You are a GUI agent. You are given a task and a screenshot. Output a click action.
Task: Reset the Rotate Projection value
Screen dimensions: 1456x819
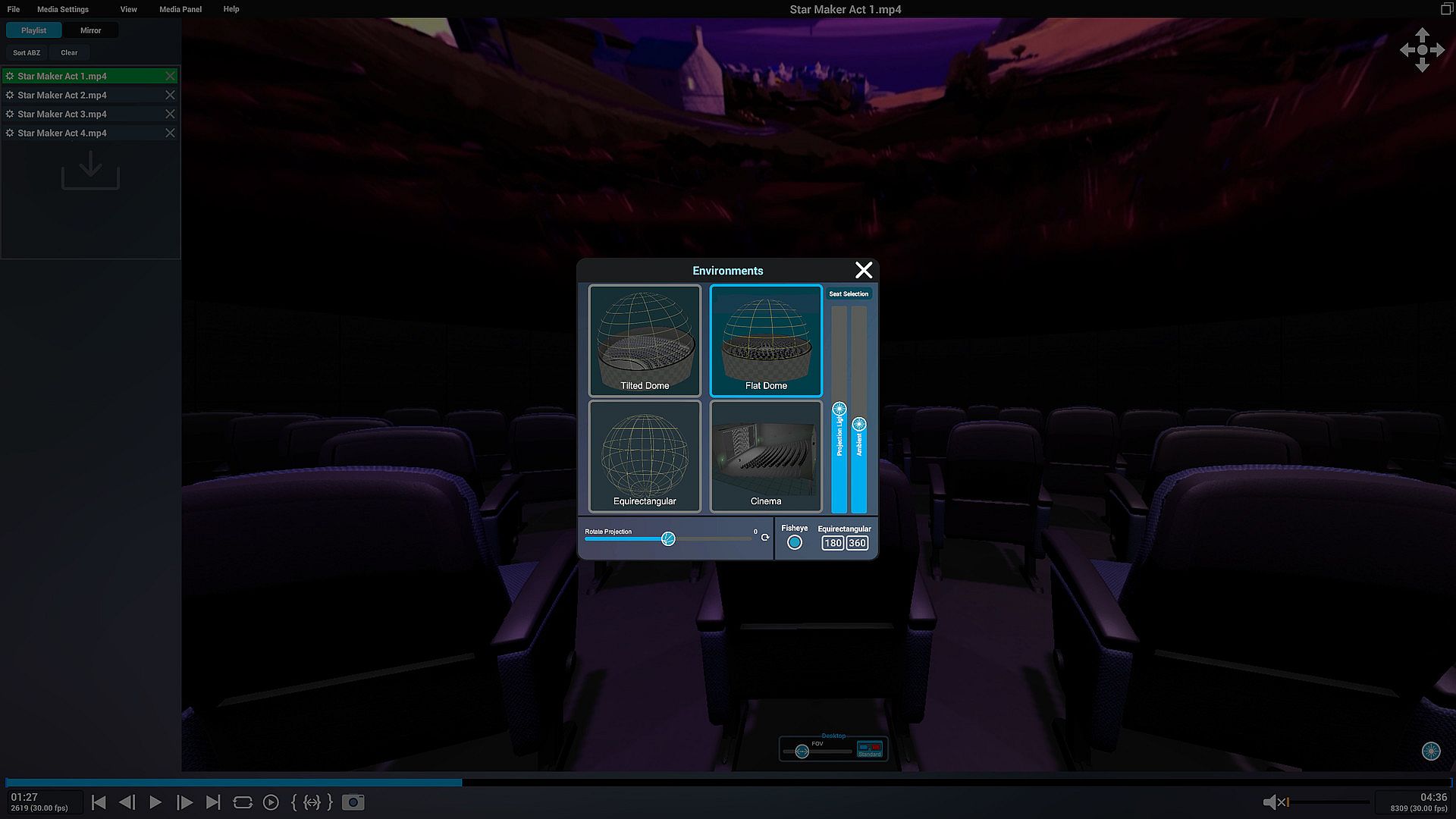(x=765, y=538)
